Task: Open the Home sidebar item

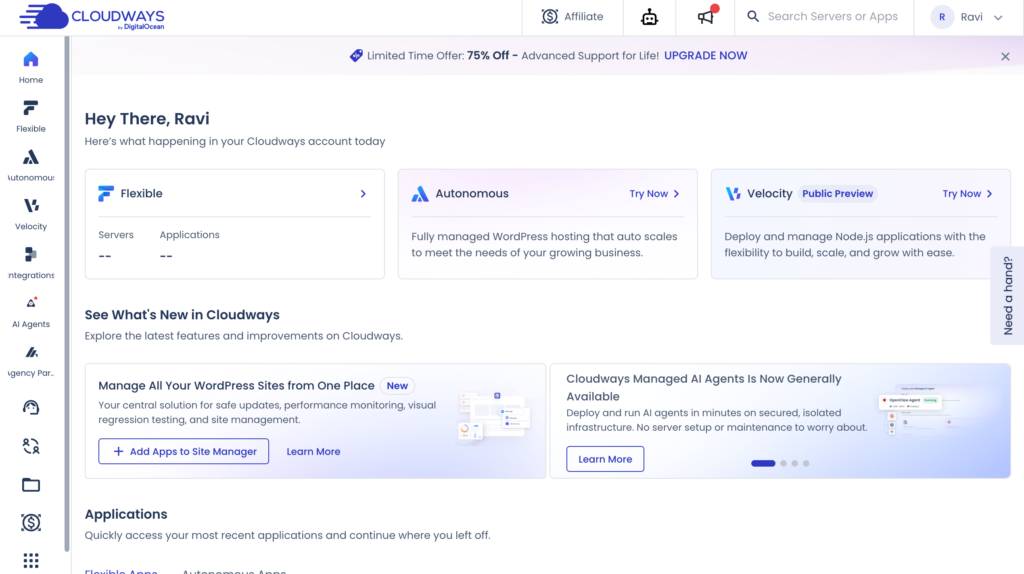Action: coord(31,67)
